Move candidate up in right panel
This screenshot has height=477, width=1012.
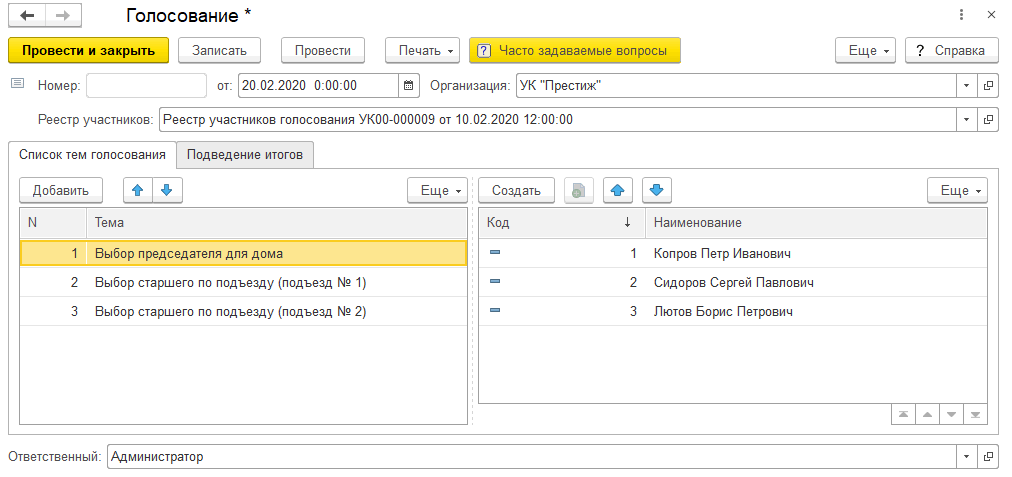coord(618,190)
